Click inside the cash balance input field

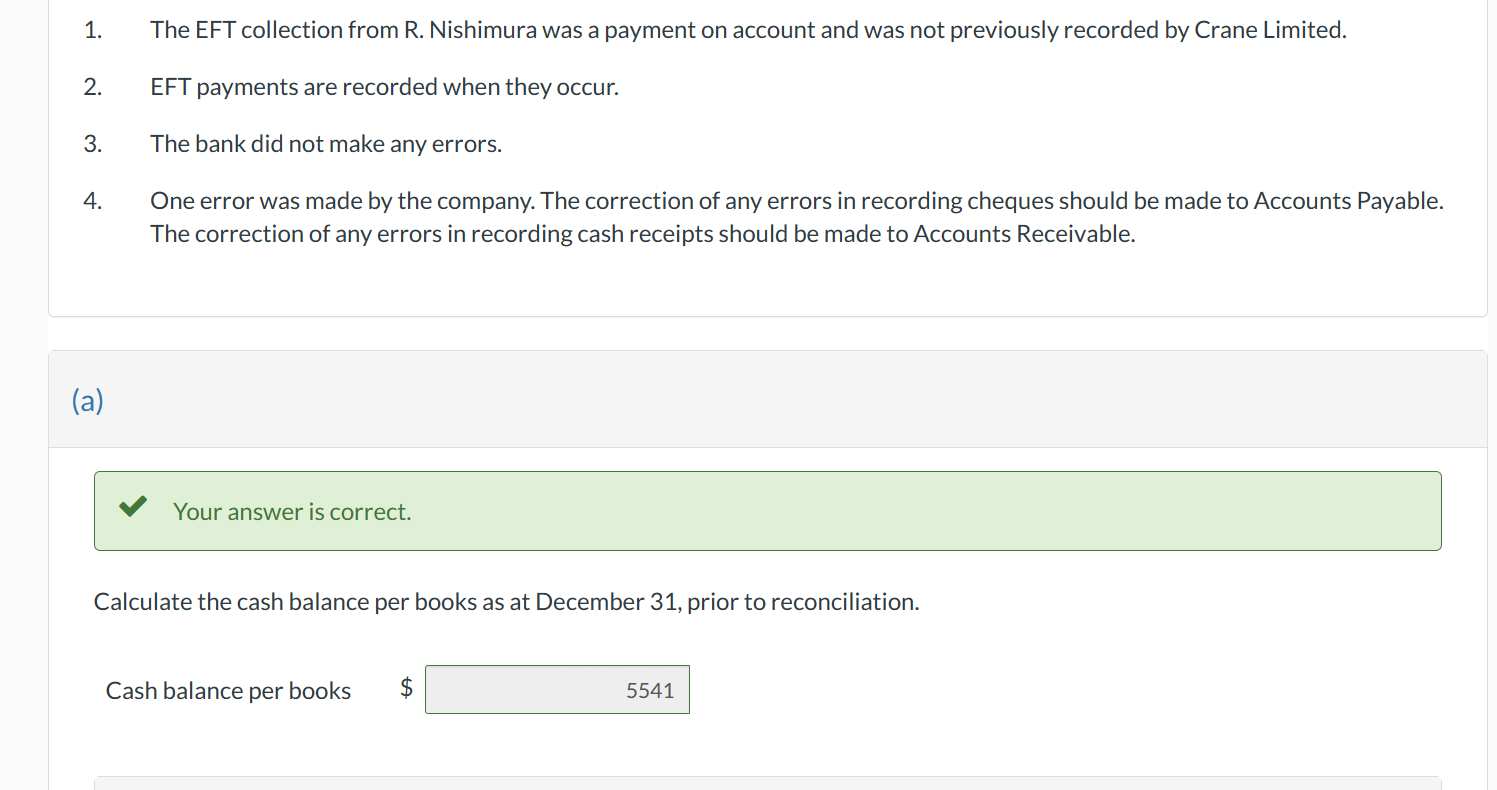tap(557, 689)
